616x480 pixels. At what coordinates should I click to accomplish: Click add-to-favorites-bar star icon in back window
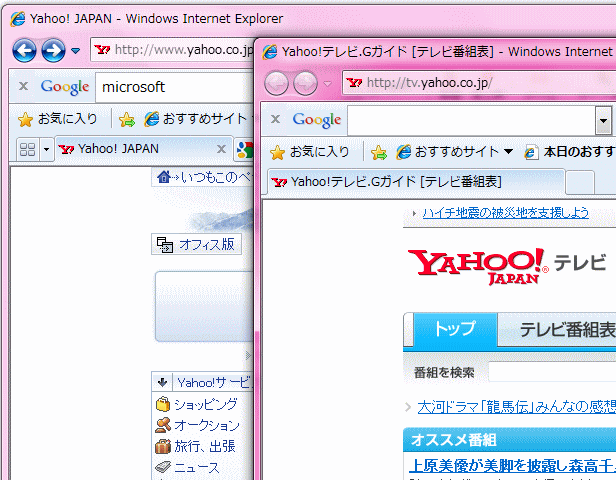click(127, 119)
